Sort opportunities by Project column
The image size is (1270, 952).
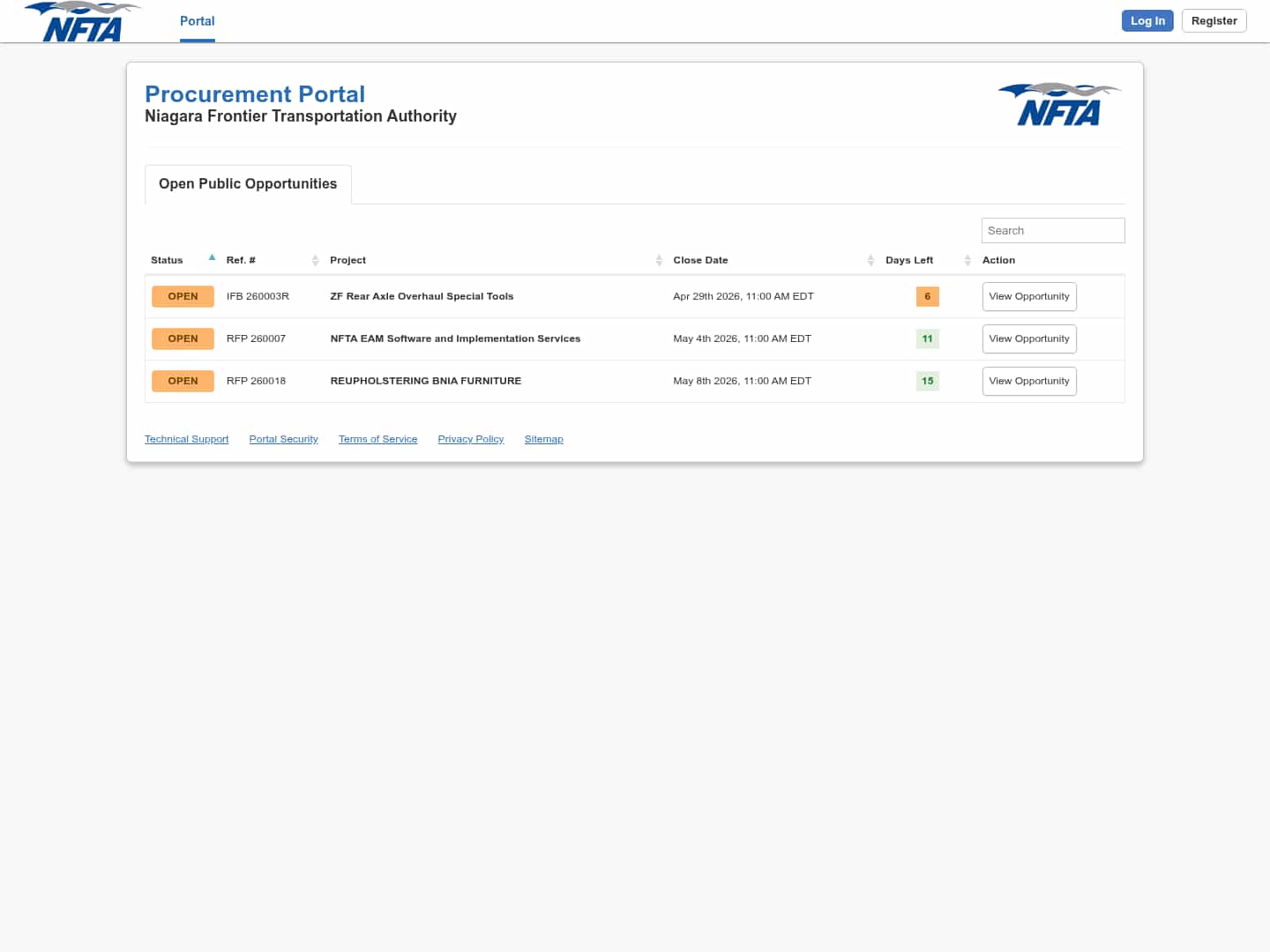(347, 260)
